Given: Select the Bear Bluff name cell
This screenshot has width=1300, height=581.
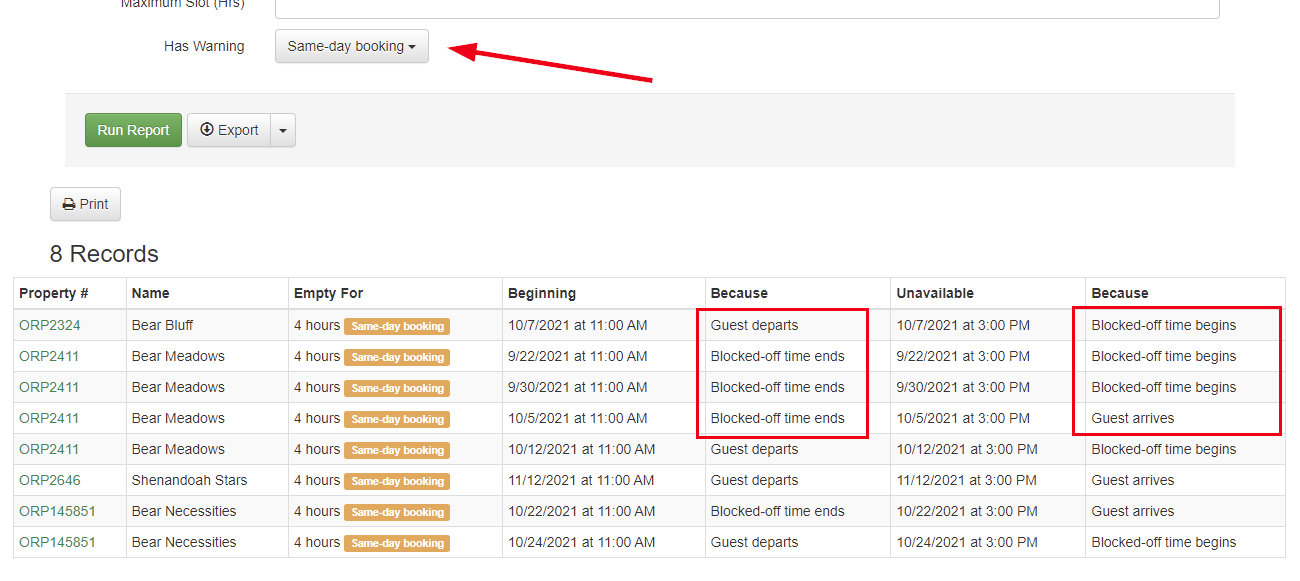Looking at the screenshot, I should [207, 325].
